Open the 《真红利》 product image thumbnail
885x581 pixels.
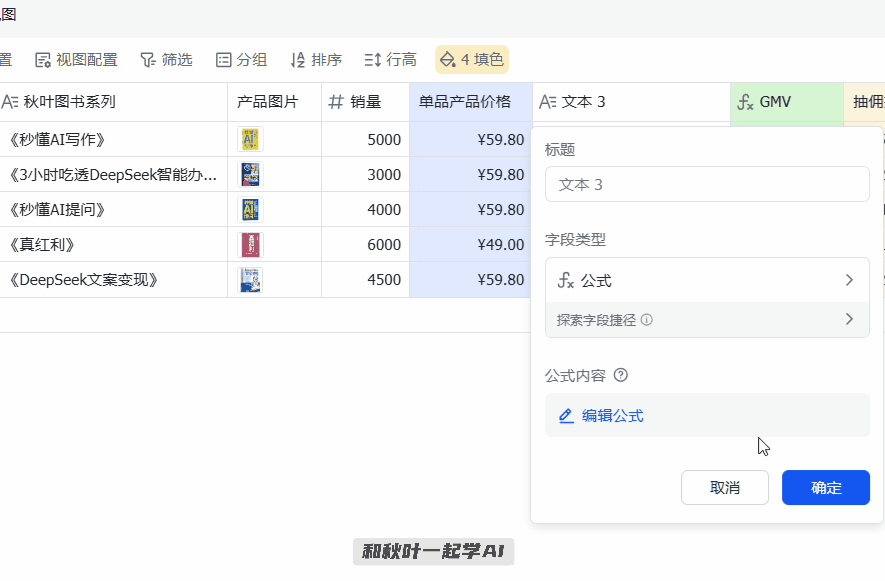251,245
